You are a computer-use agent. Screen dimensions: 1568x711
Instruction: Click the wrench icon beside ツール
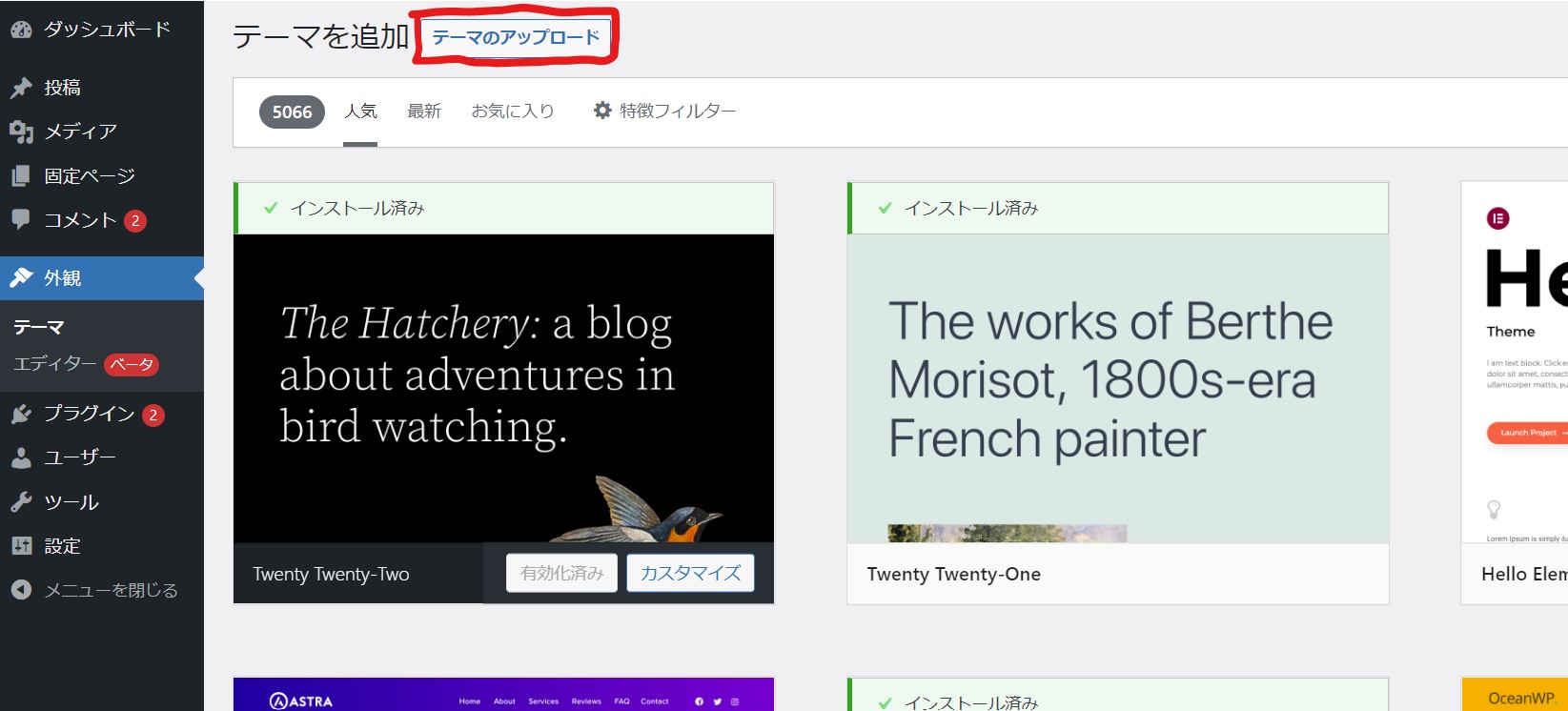[x=21, y=502]
